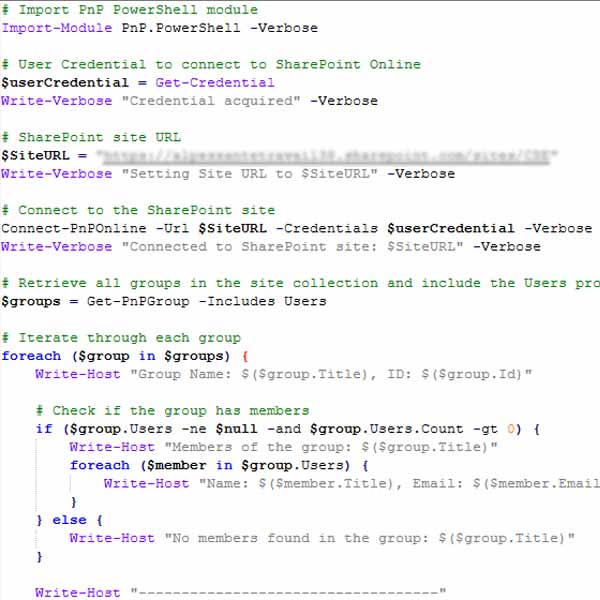Click the Get-PnPGroup cmdlet
This screenshot has width=600, height=600.
[x=138, y=301]
